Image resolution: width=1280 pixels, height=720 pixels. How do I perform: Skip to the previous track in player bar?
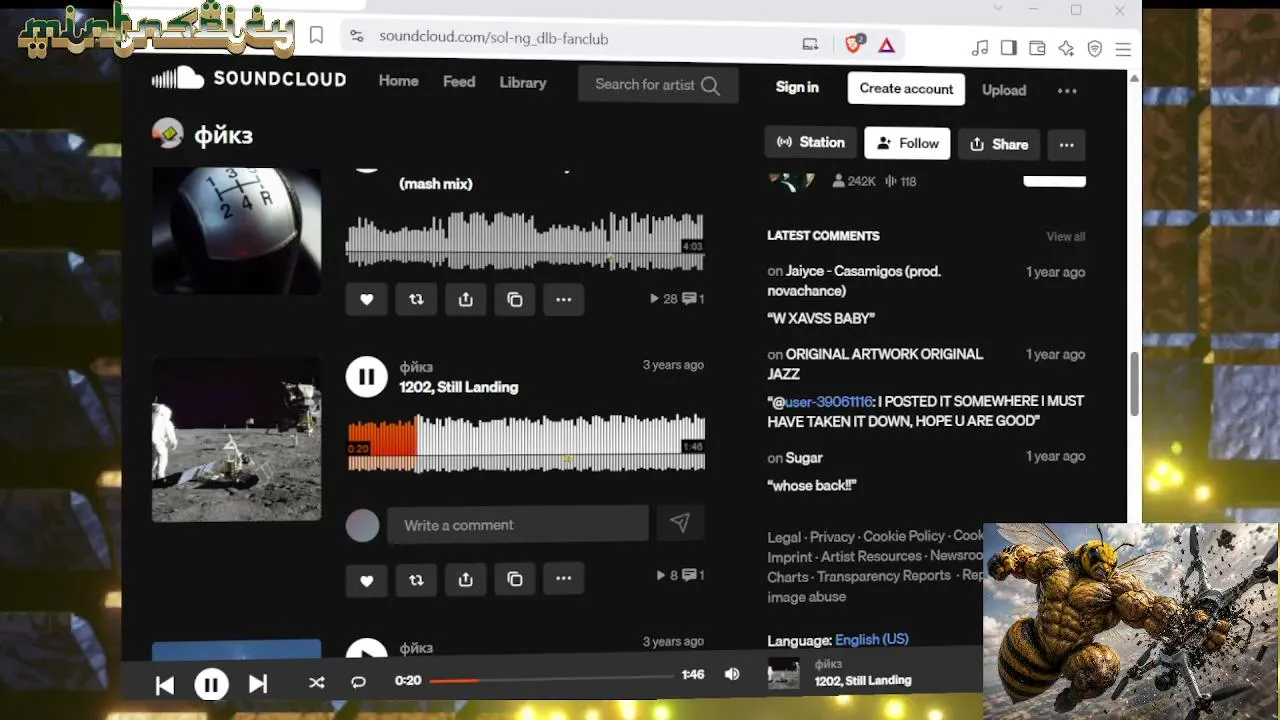[x=165, y=684]
